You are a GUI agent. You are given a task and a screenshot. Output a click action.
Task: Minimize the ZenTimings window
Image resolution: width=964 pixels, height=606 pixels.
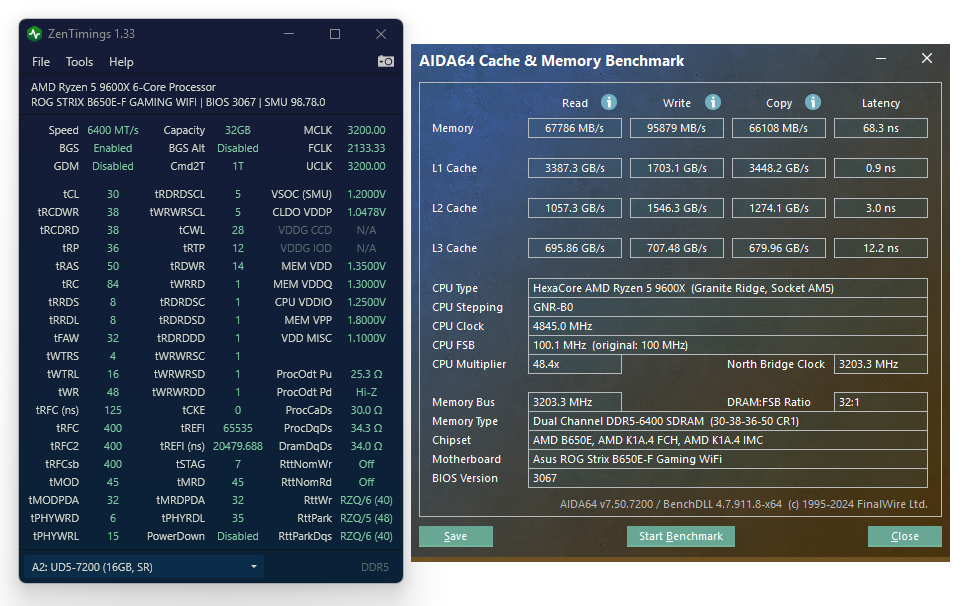point(289,34)
